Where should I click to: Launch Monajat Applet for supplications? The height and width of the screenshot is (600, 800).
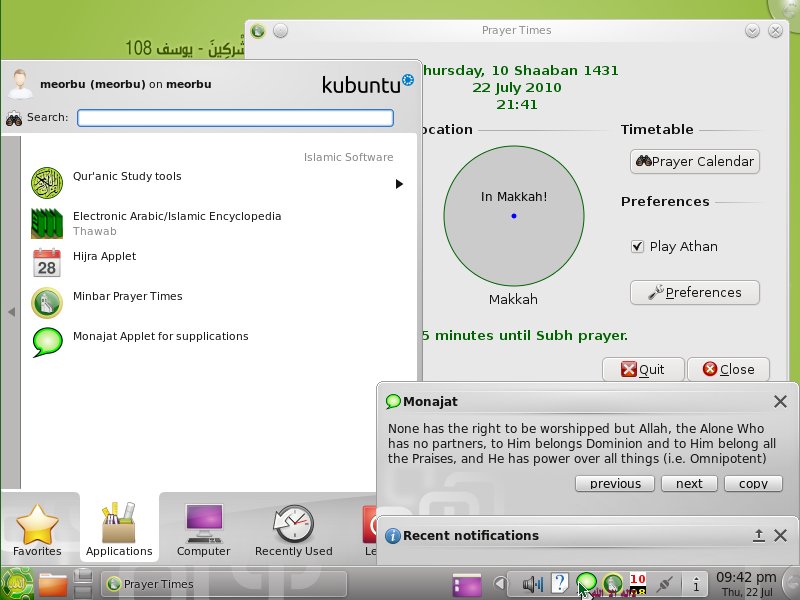(158, 337)
